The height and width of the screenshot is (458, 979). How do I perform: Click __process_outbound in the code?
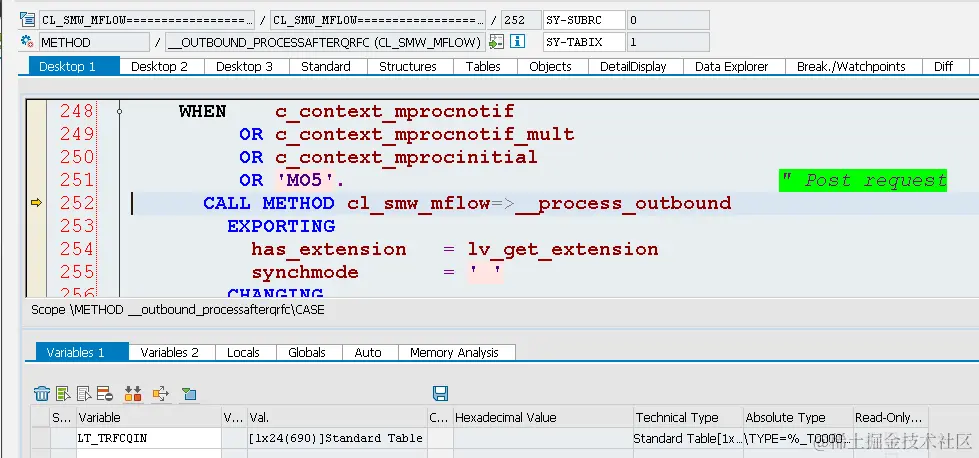(623, 203)
